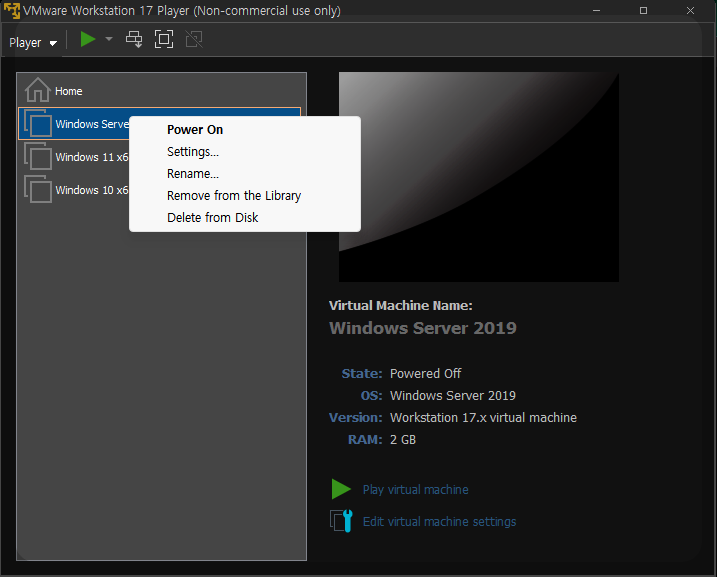This screenshot has height=577, width=717.
Task: Click the 2 GB RAM value
Action: (403, 439)
